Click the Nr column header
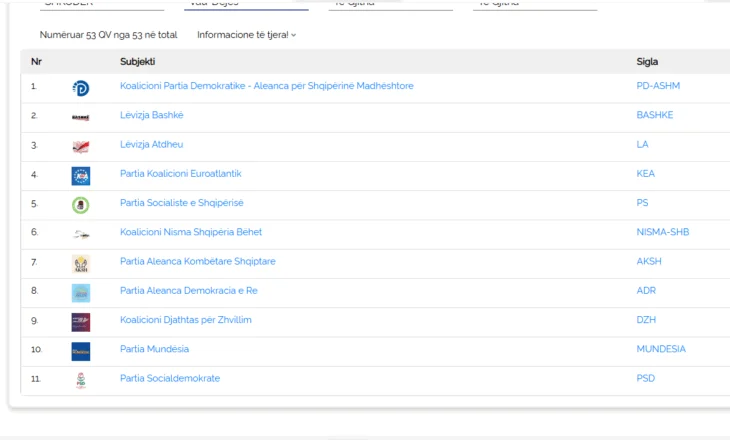Screen dimensions: 730x440 [x=36, y=61]
